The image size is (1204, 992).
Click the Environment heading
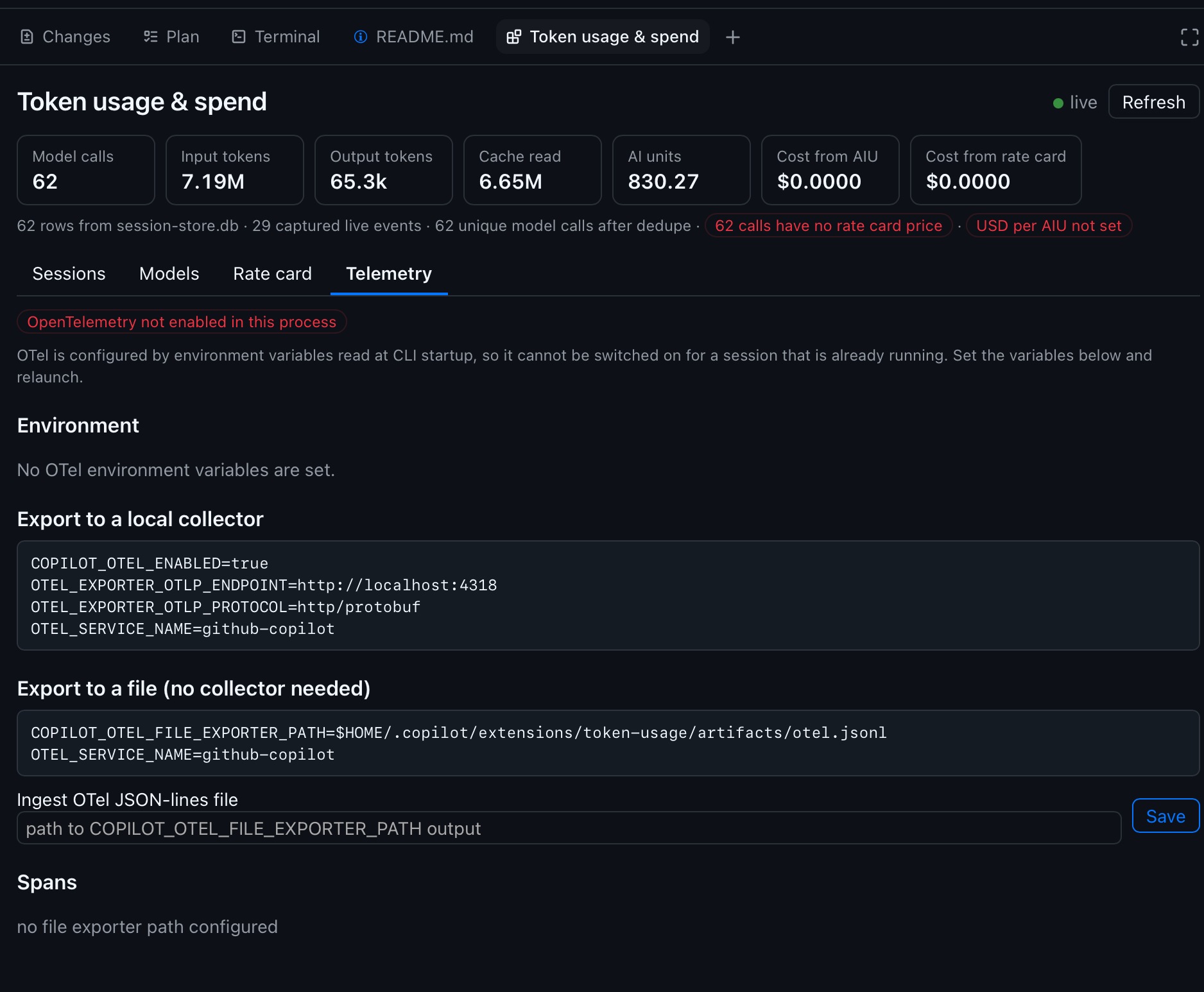coord(78,425)
